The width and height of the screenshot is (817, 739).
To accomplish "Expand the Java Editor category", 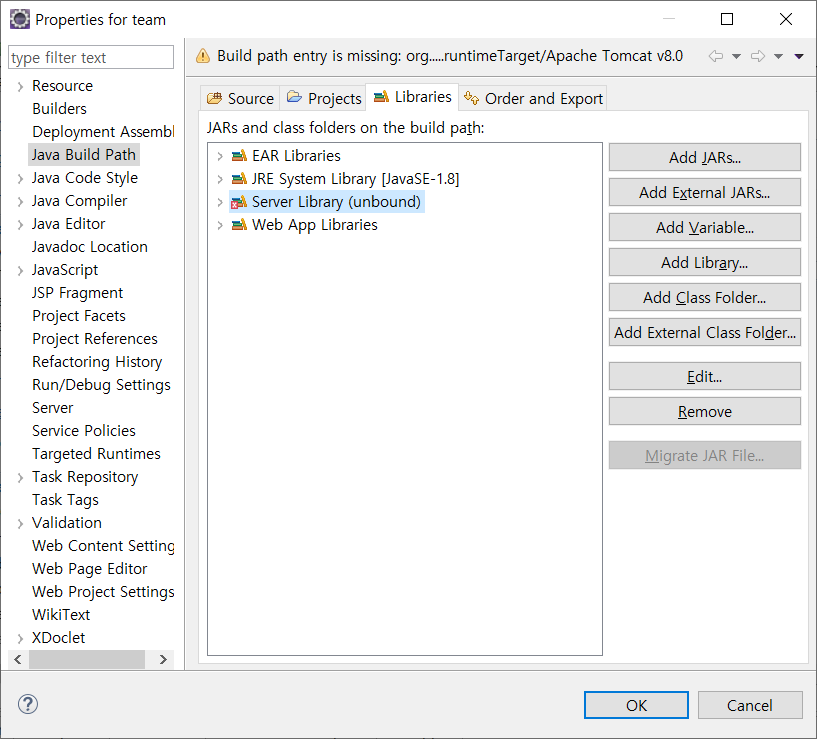I will pos(20,224).
